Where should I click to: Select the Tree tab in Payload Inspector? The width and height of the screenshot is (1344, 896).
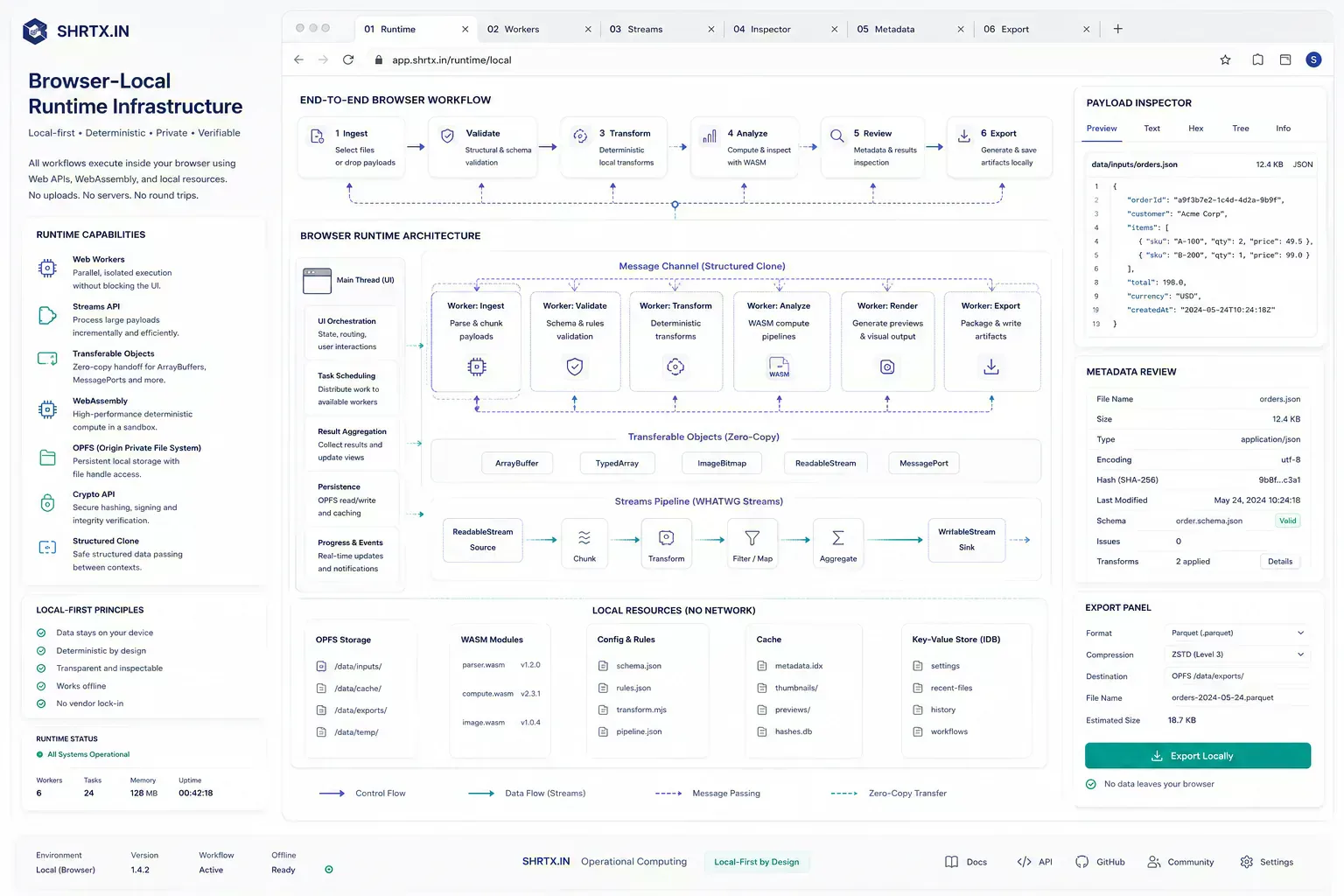coord(1241,129)
